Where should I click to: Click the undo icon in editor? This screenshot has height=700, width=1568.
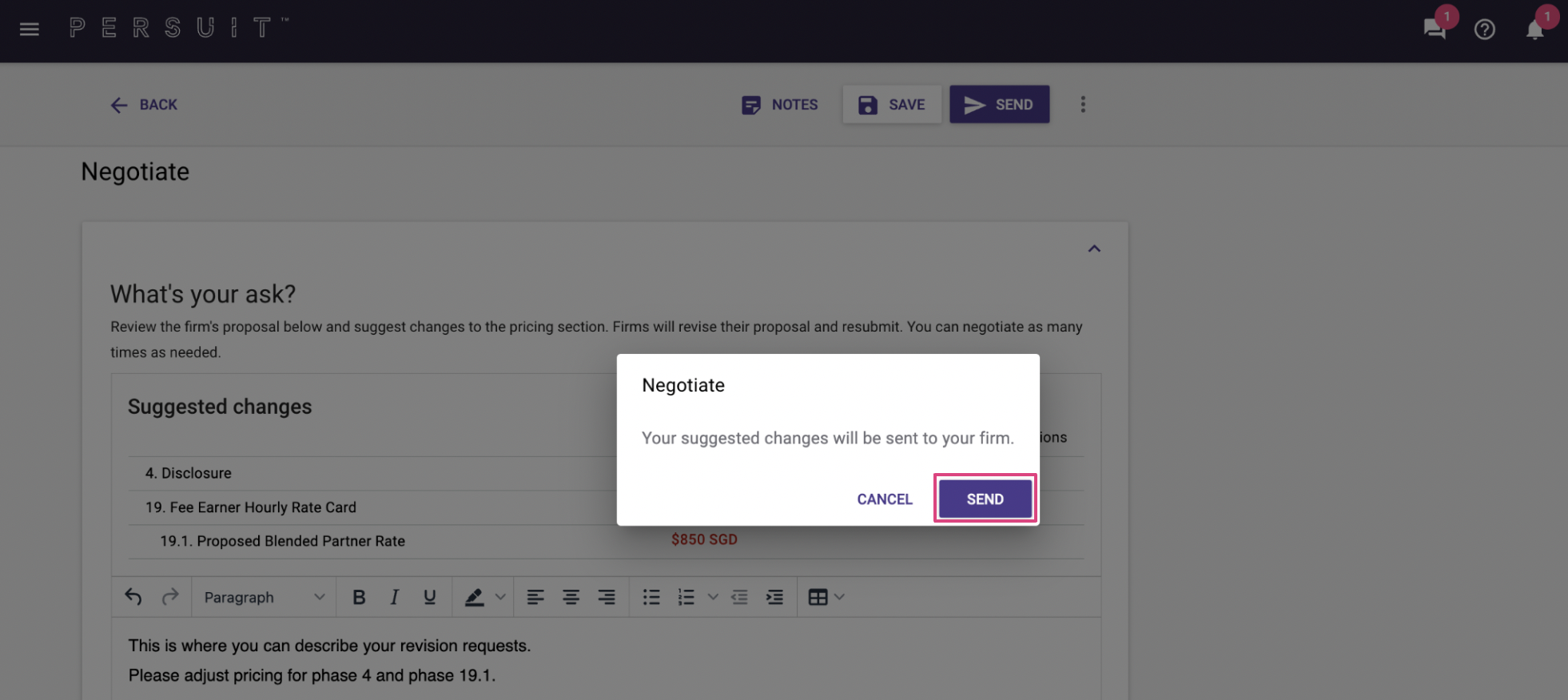coord(133,597)
